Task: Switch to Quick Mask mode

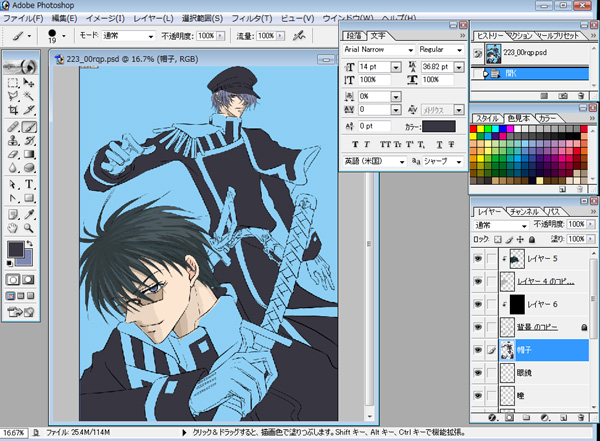Action: [x=28, y=280]
